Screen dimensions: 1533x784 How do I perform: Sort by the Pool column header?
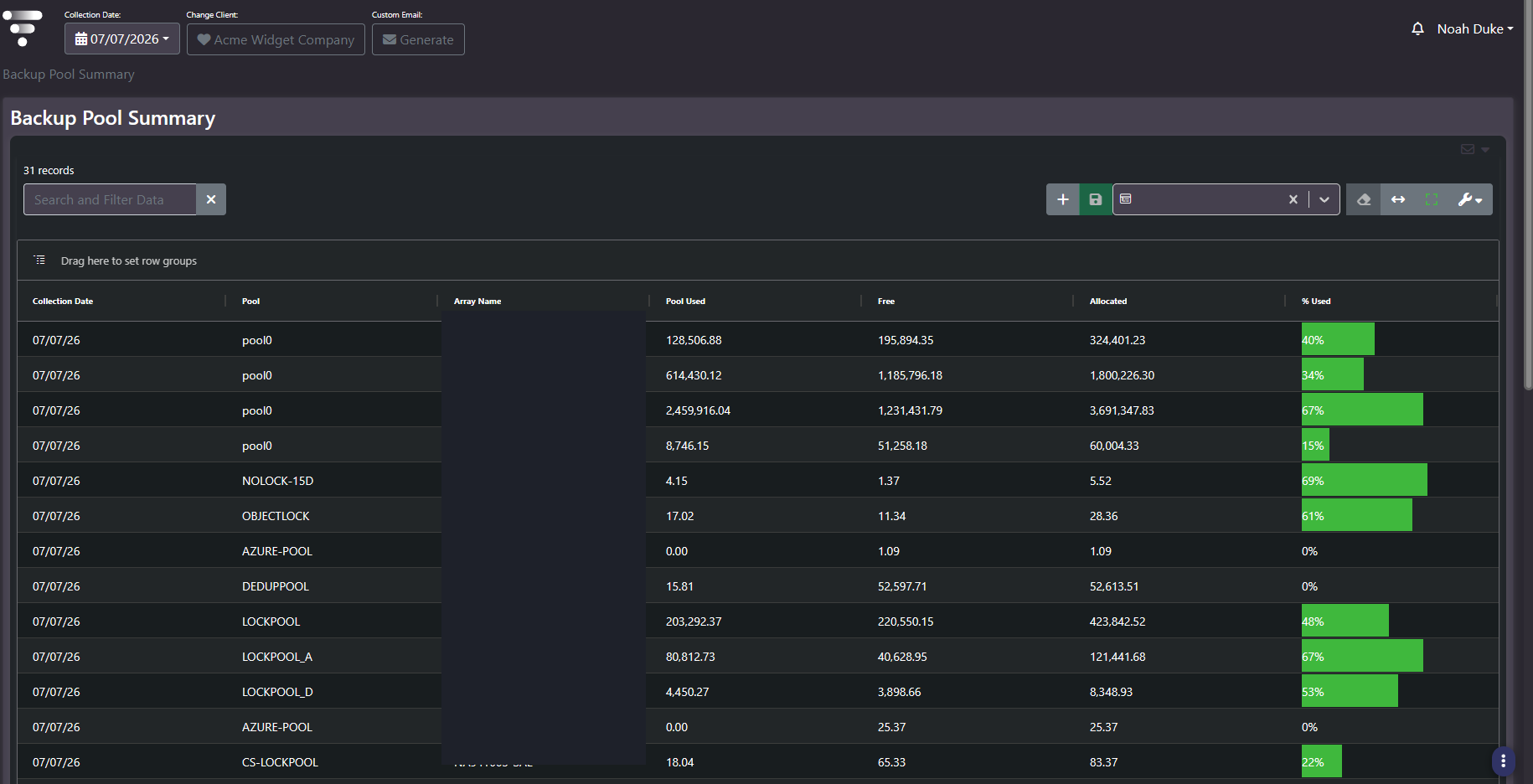tap(251, 301)
